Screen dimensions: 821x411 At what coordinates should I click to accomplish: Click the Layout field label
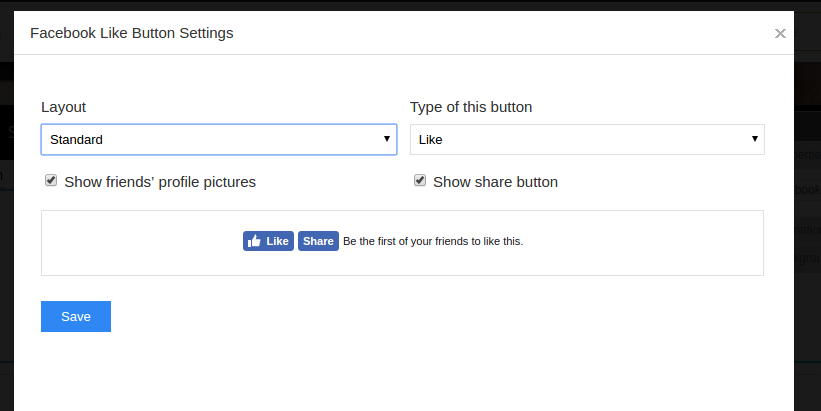click(63, 107)
